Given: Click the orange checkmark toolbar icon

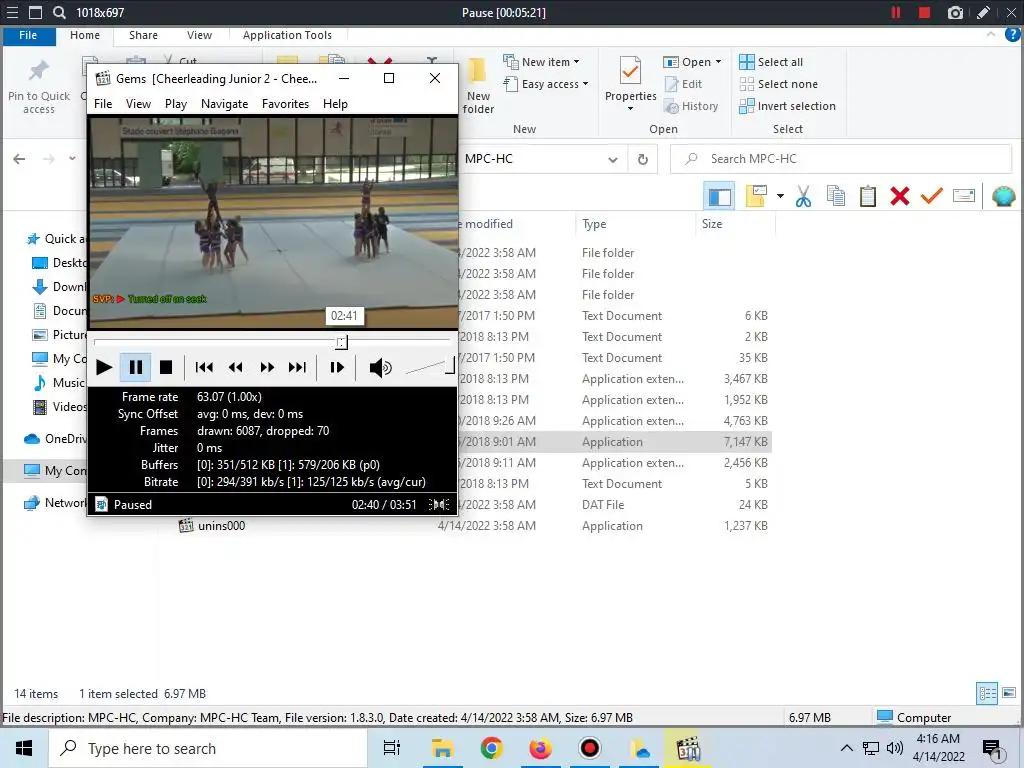Looking at the screenshot, I should pyautogui.click(x=931, y=196).
